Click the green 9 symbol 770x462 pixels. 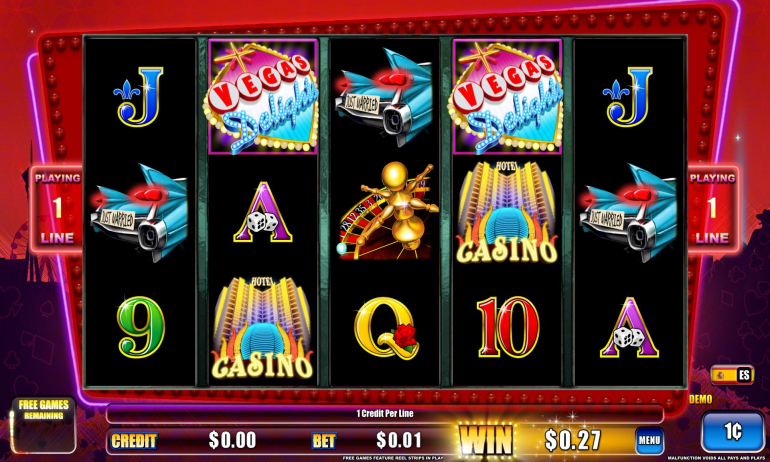point(141,326)
